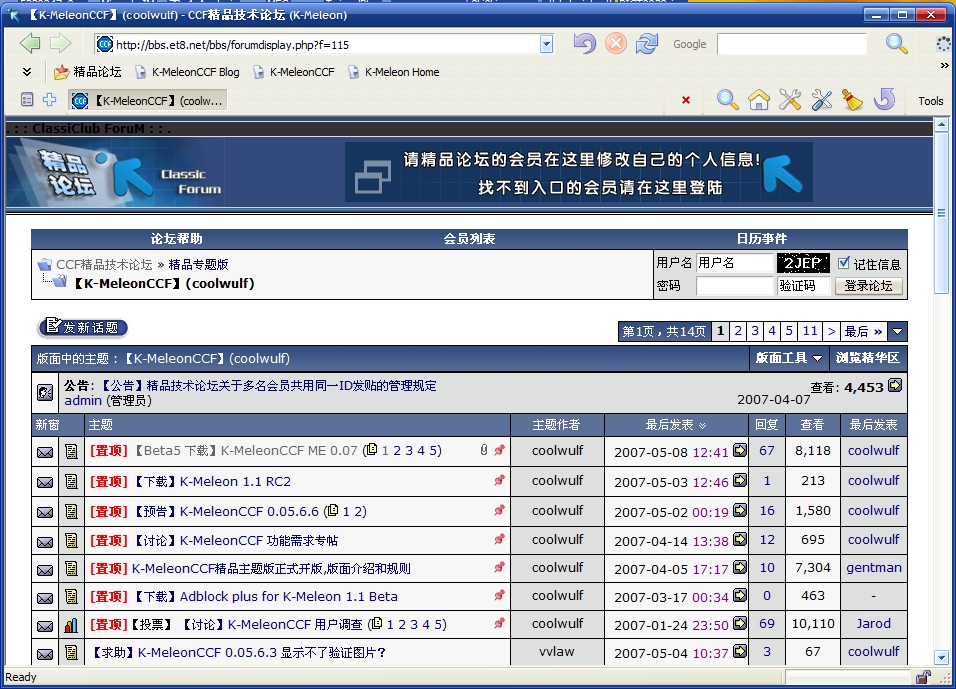Open the K-Meleon Home bookmark
Image resolution: width=956 pixels, height=689 pixels.
[394, 72]
